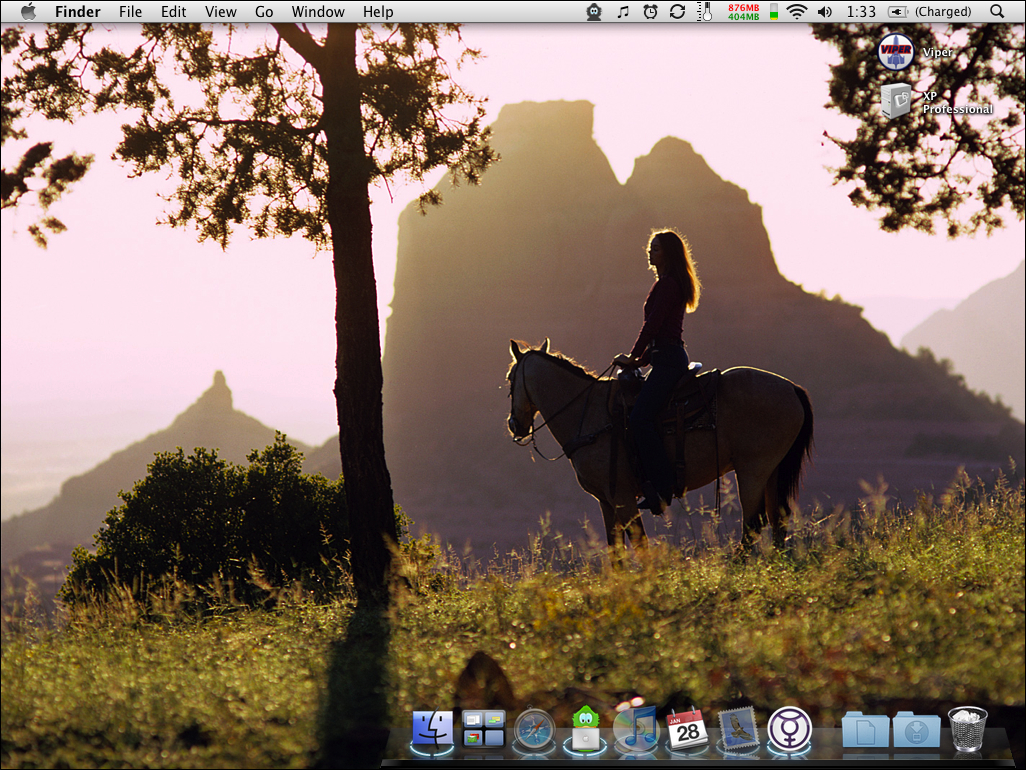Click the Adium duck menu bar icon

click(x=594, y=12)
